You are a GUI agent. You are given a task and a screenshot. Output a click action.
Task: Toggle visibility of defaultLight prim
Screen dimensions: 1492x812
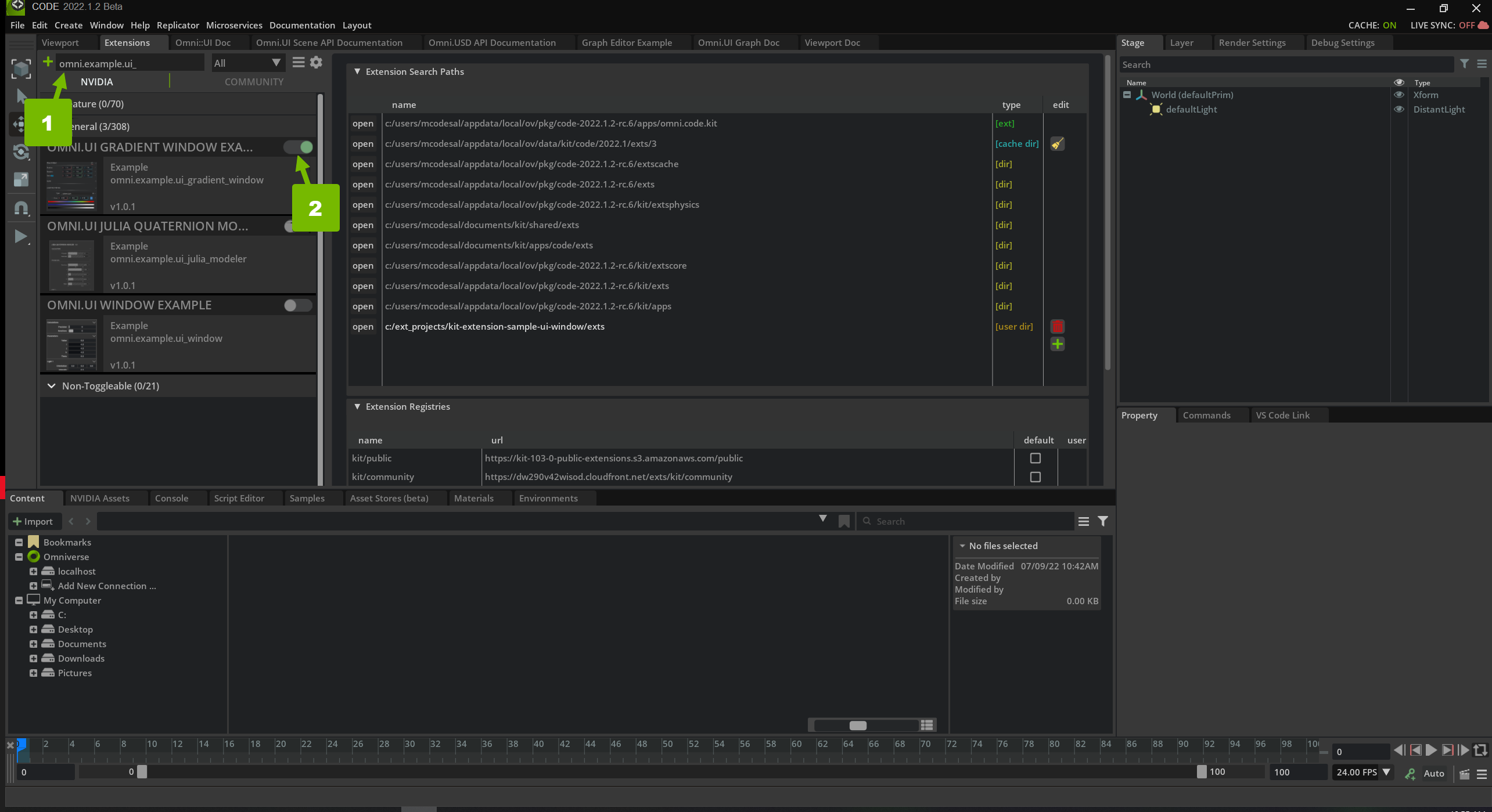tap(1398, 109)
